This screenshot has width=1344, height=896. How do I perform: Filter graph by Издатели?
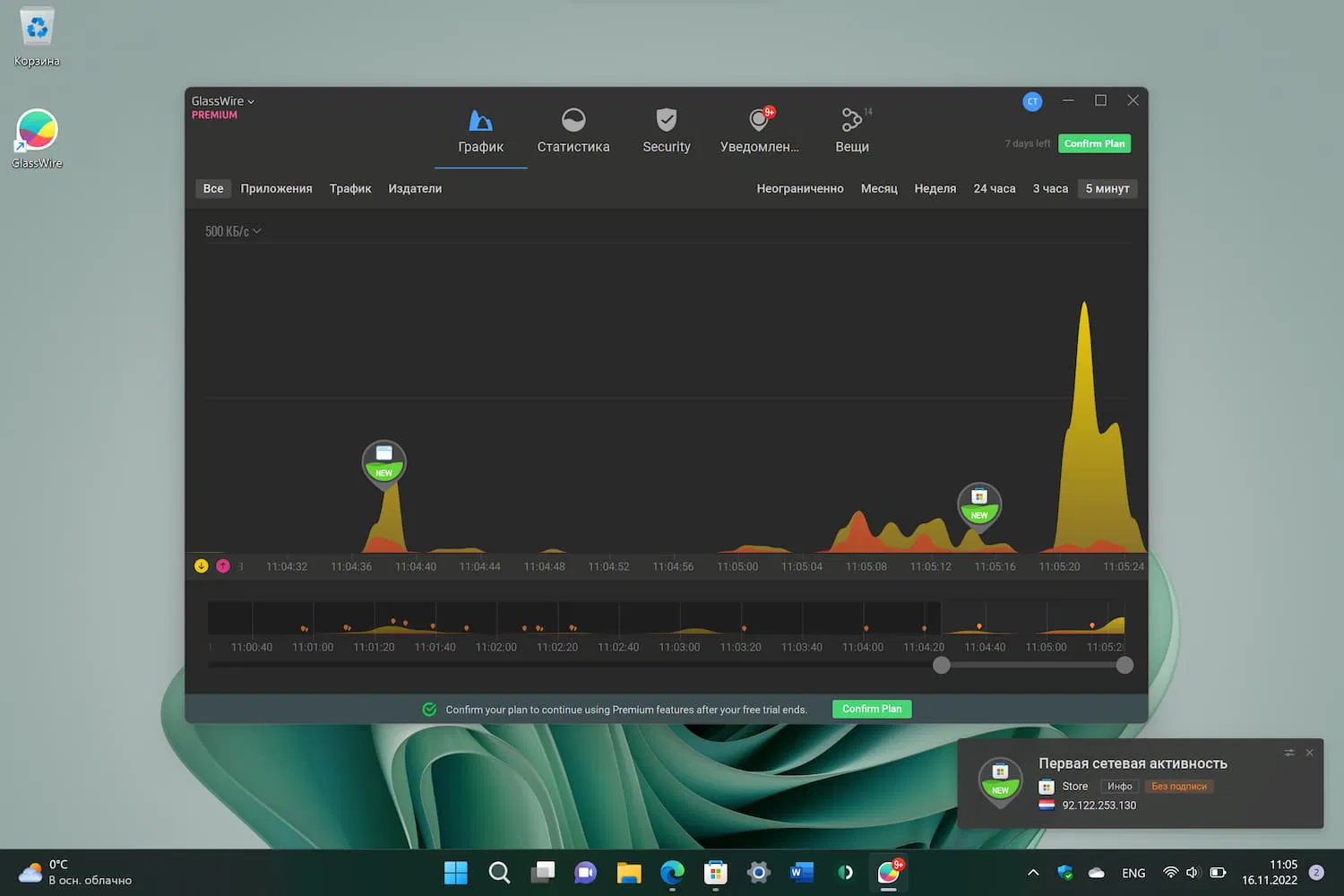(415, 188)
